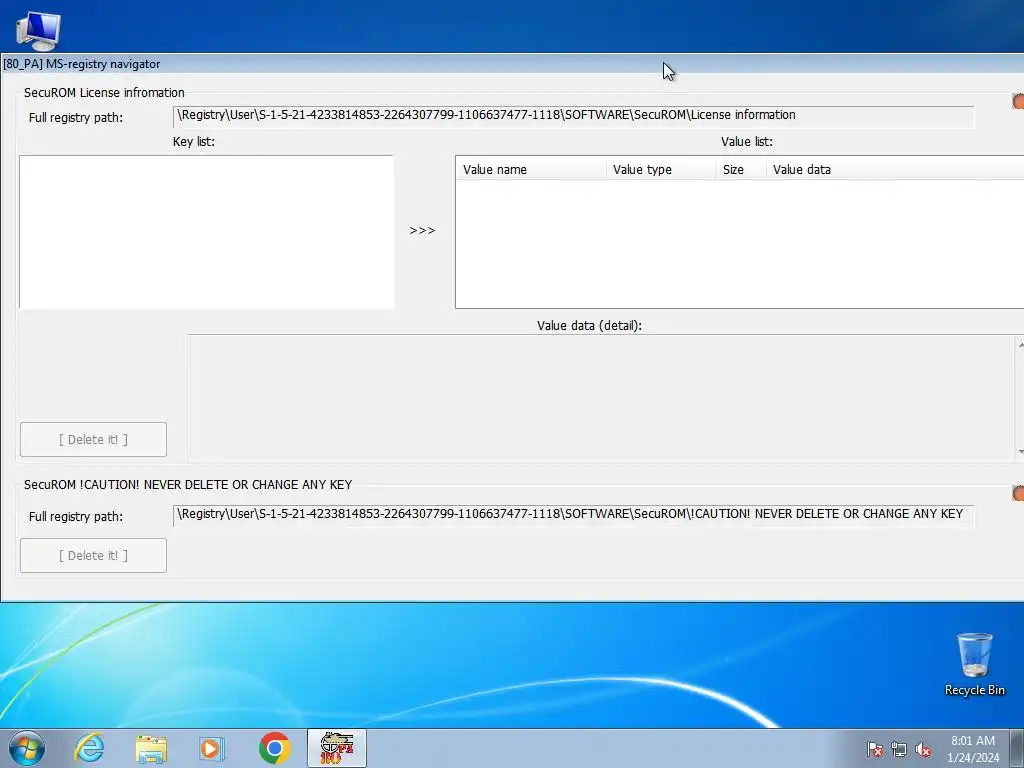This screenshot has width=1024, height=768.
Task: Launch Internet Explorer from taskbar
Action: click(89, 748)
